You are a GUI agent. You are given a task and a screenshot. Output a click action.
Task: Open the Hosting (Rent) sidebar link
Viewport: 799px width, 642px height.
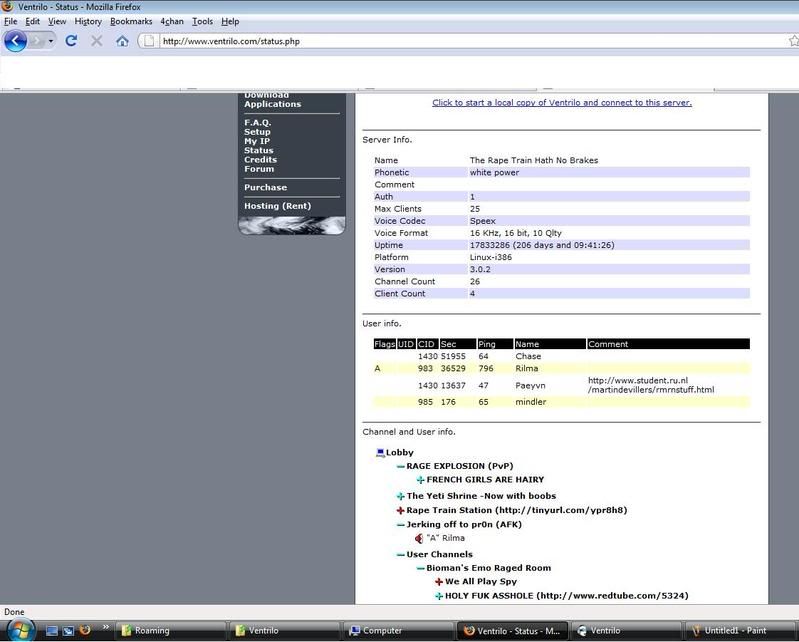(277, 206)
